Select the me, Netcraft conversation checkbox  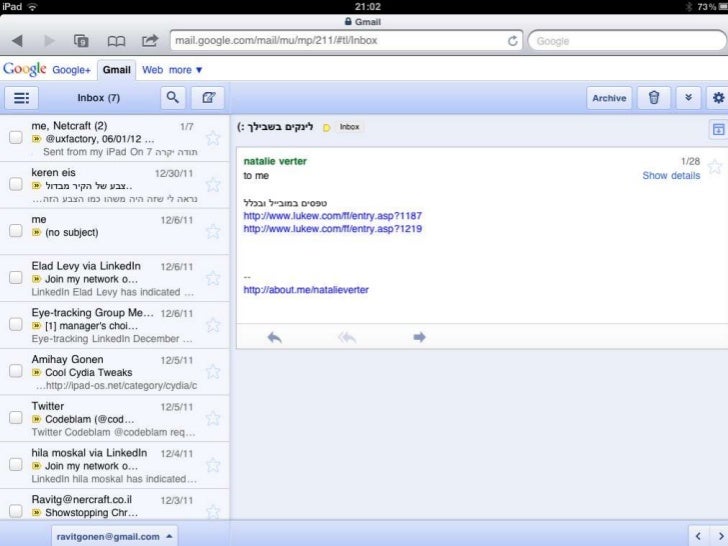[x=16, y=137]
